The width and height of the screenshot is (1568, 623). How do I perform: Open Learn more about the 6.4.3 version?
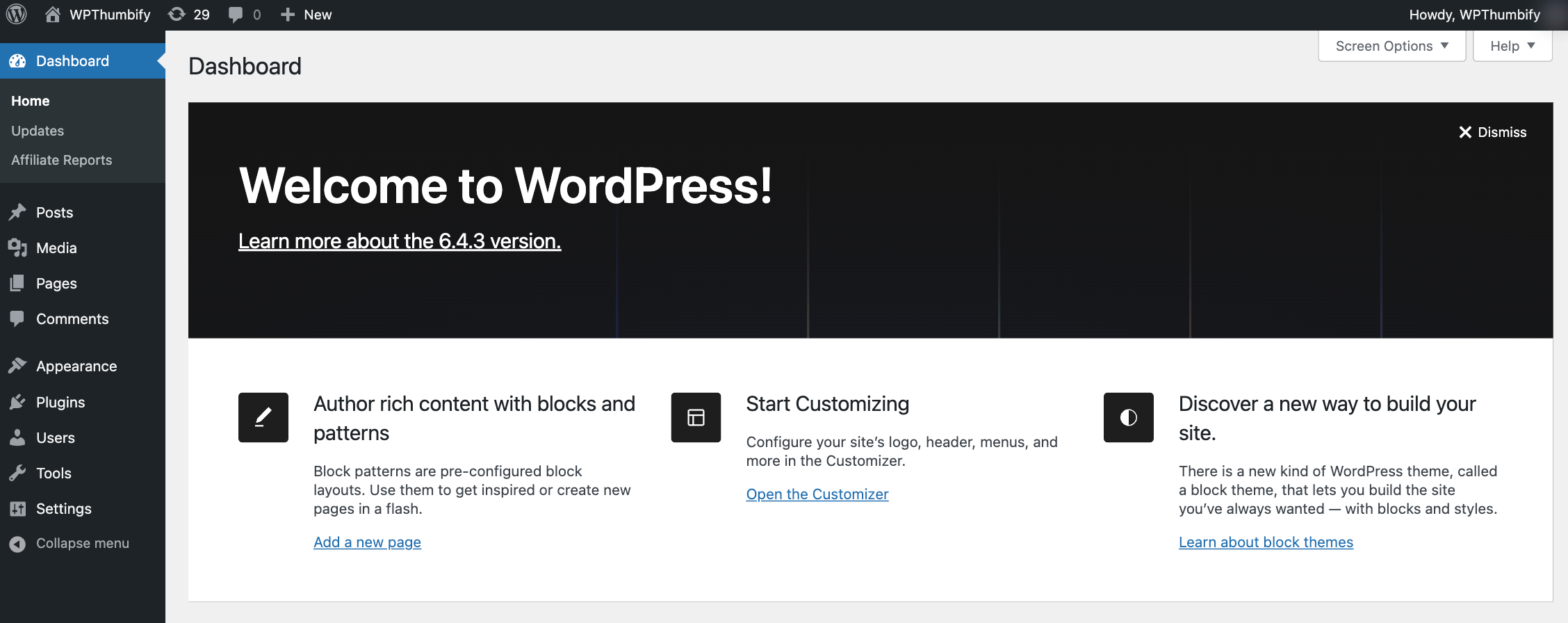click(x=400, y=241)
